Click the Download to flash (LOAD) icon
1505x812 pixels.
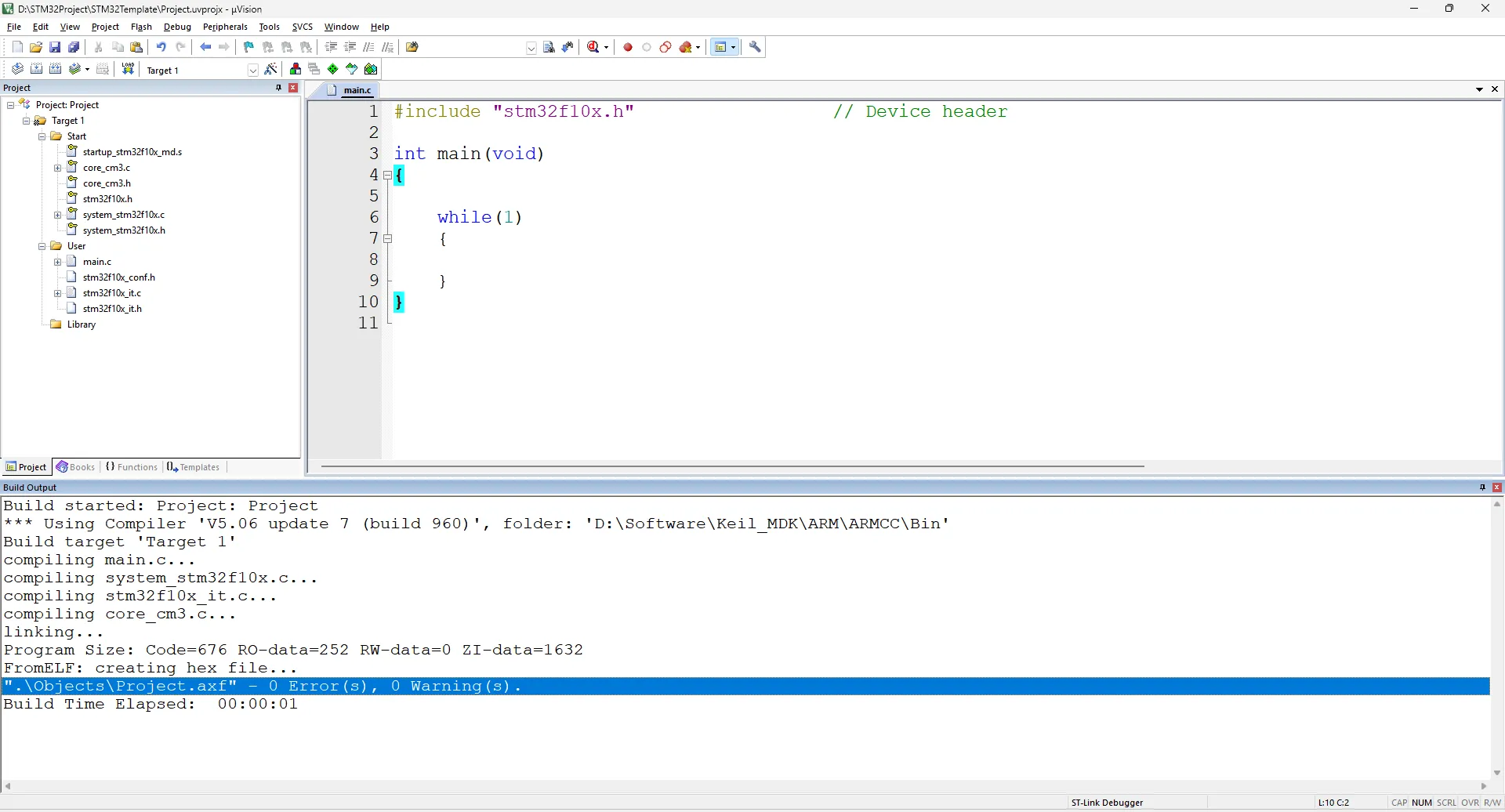click(128, 70)
